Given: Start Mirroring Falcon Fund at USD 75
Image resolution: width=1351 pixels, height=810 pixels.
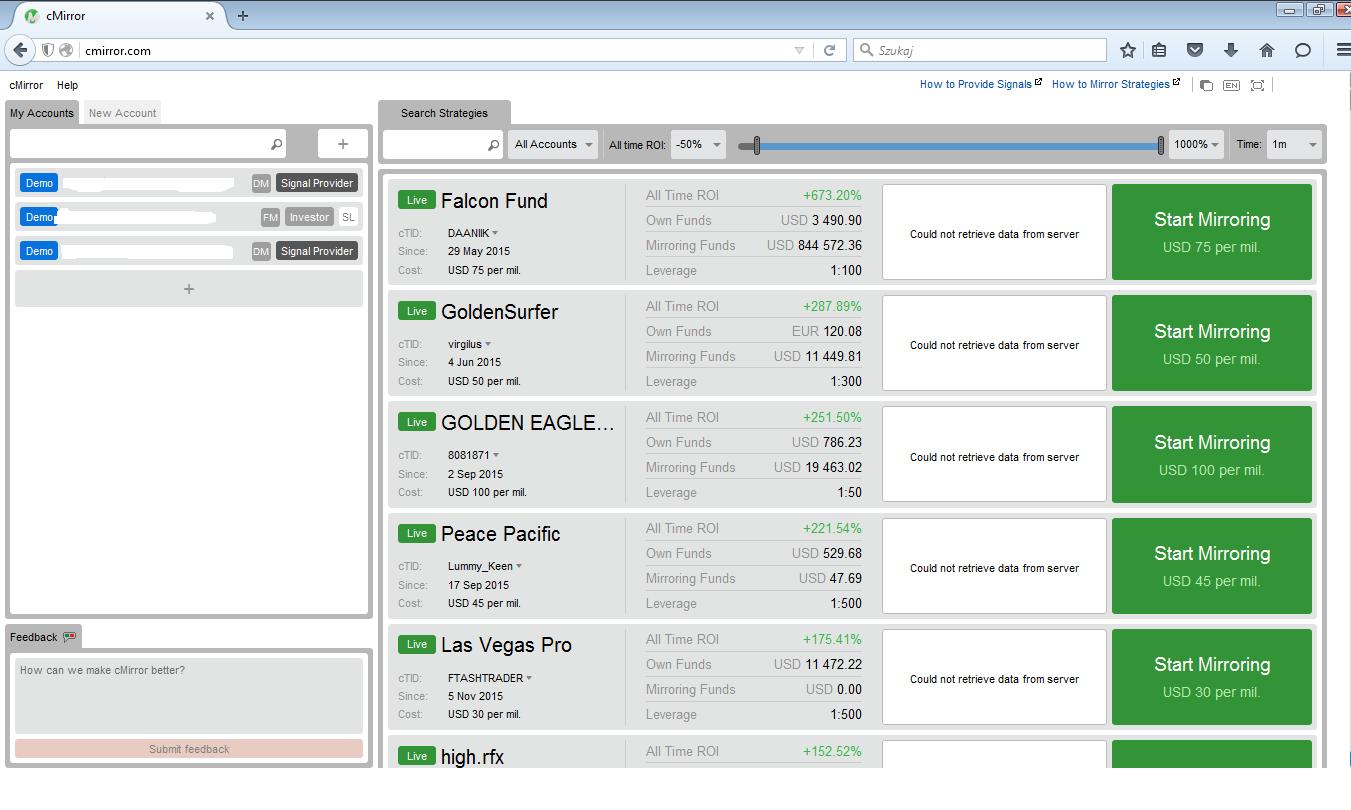Looking at the screenshot, I should tap(1212, 232).
